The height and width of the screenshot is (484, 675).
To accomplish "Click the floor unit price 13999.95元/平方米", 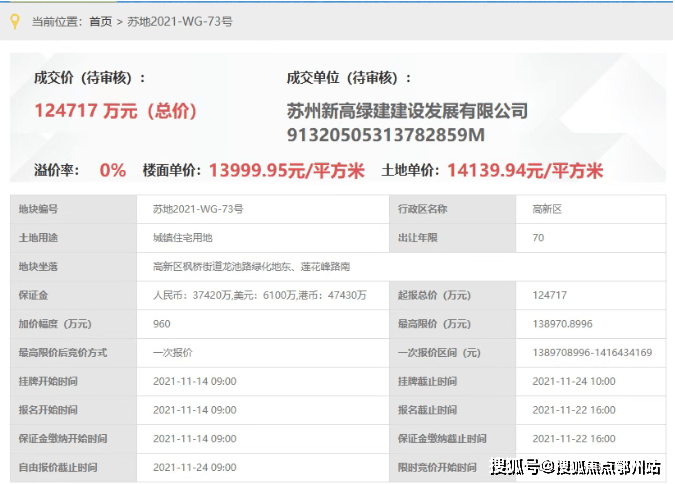I will pyautogui.click(x=287, y=171).
